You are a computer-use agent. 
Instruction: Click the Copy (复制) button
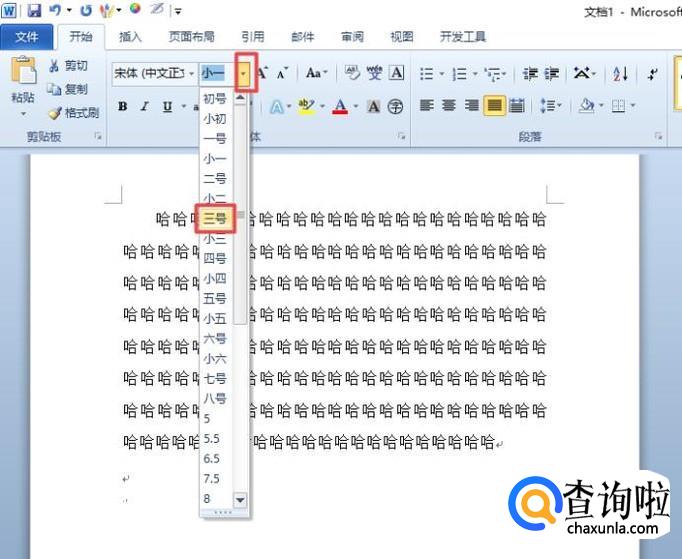coord(68,89)
